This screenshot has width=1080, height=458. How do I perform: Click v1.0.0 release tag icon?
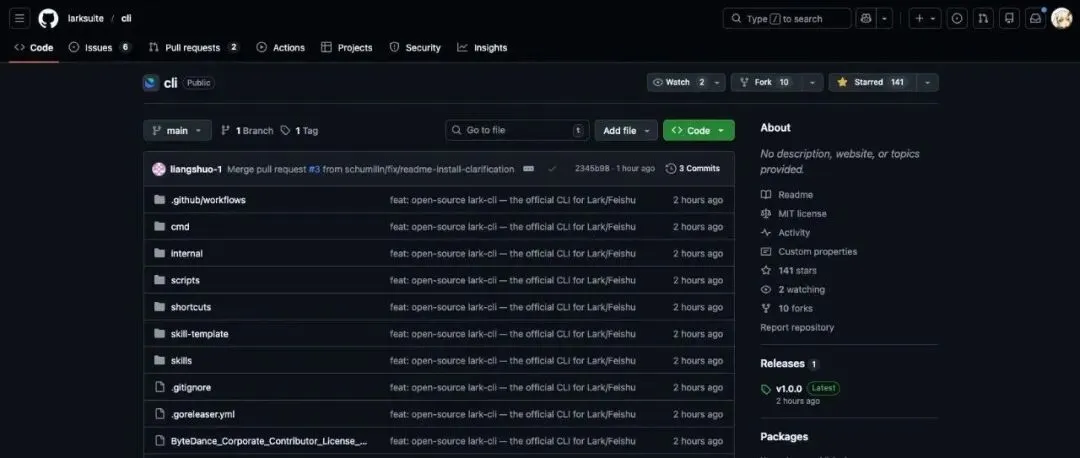[766, 389]
